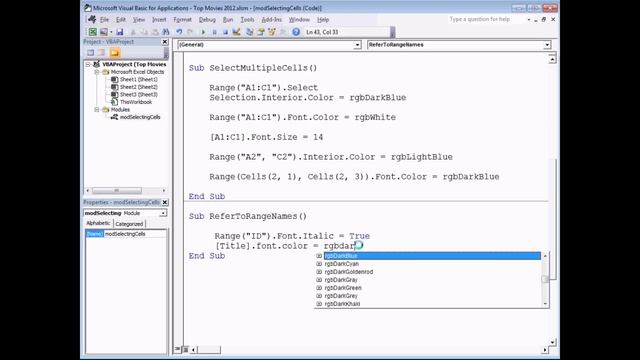
Task: Click the VBA application icon in menu bar
Action: (x=92, y=19)
